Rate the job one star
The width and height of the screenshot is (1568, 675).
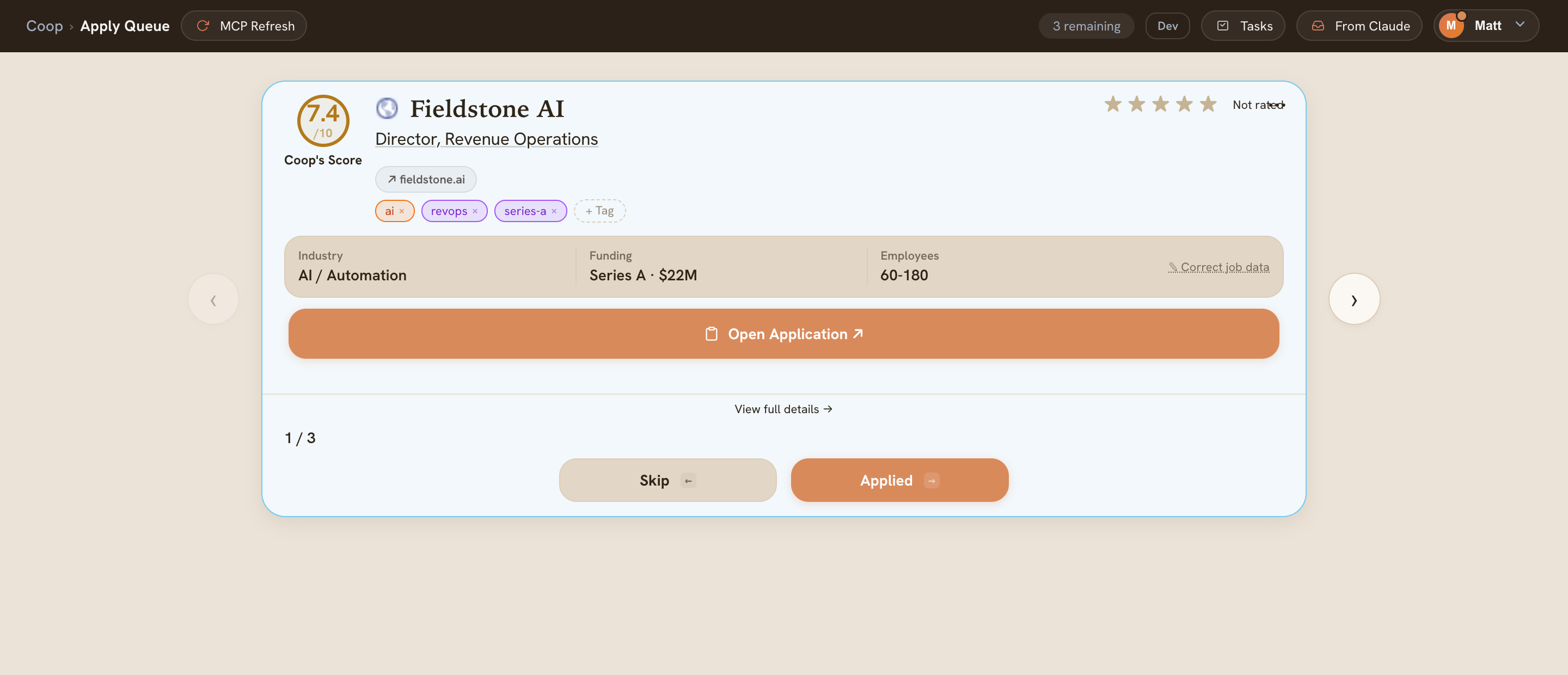coord(1113,104)
